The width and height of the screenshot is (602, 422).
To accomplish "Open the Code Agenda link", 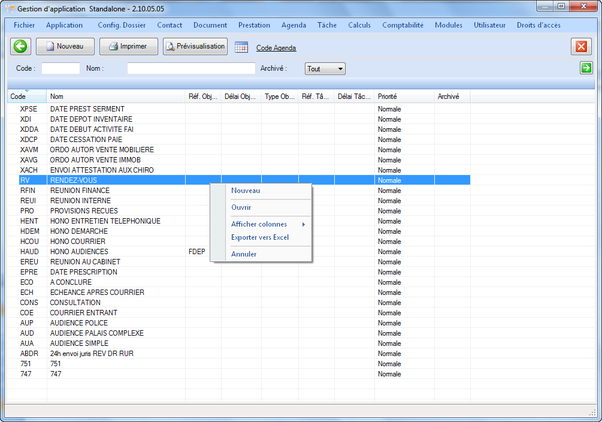I will pos(277,47).
